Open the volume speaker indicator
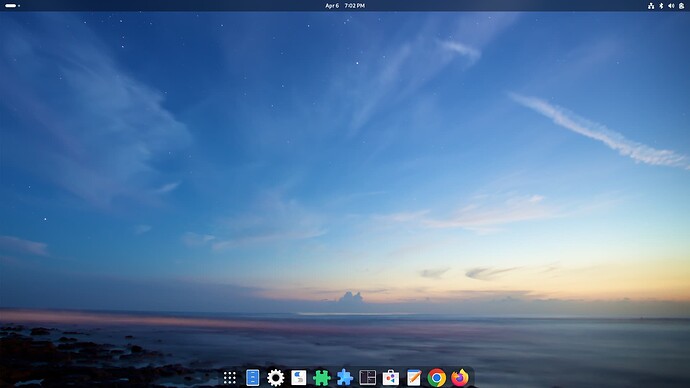This screenshot has height=388, width=690. pyautogui.click(x=671, y=6)
